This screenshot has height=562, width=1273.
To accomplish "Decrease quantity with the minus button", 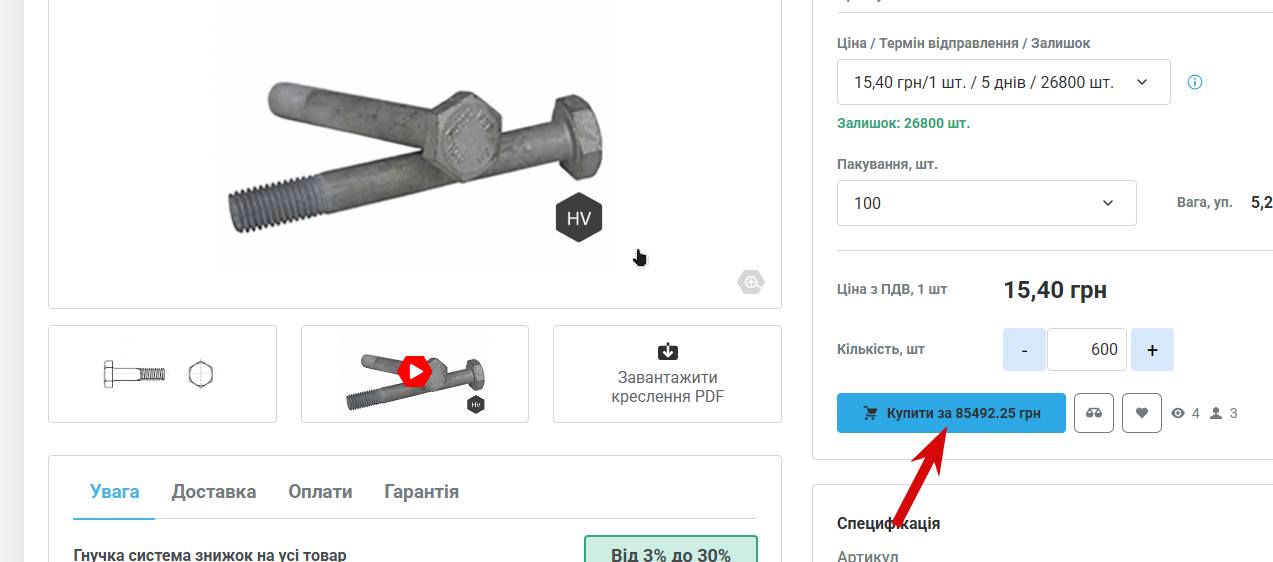I will click(x=1024, y=350).
